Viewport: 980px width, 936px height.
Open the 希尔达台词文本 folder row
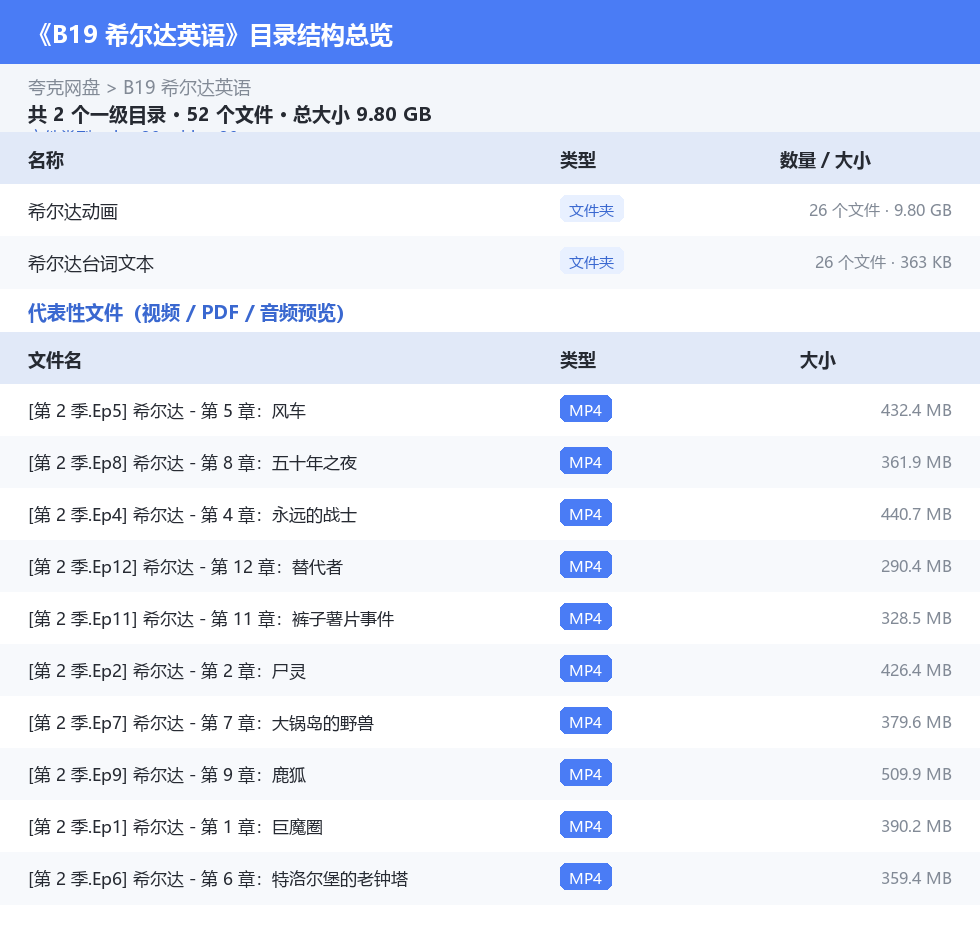[x=490, y=262]
